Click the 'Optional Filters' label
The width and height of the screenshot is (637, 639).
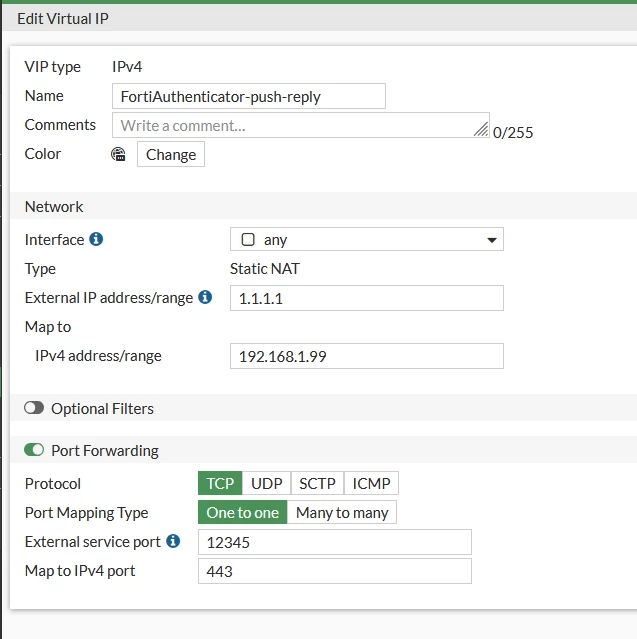102,408
